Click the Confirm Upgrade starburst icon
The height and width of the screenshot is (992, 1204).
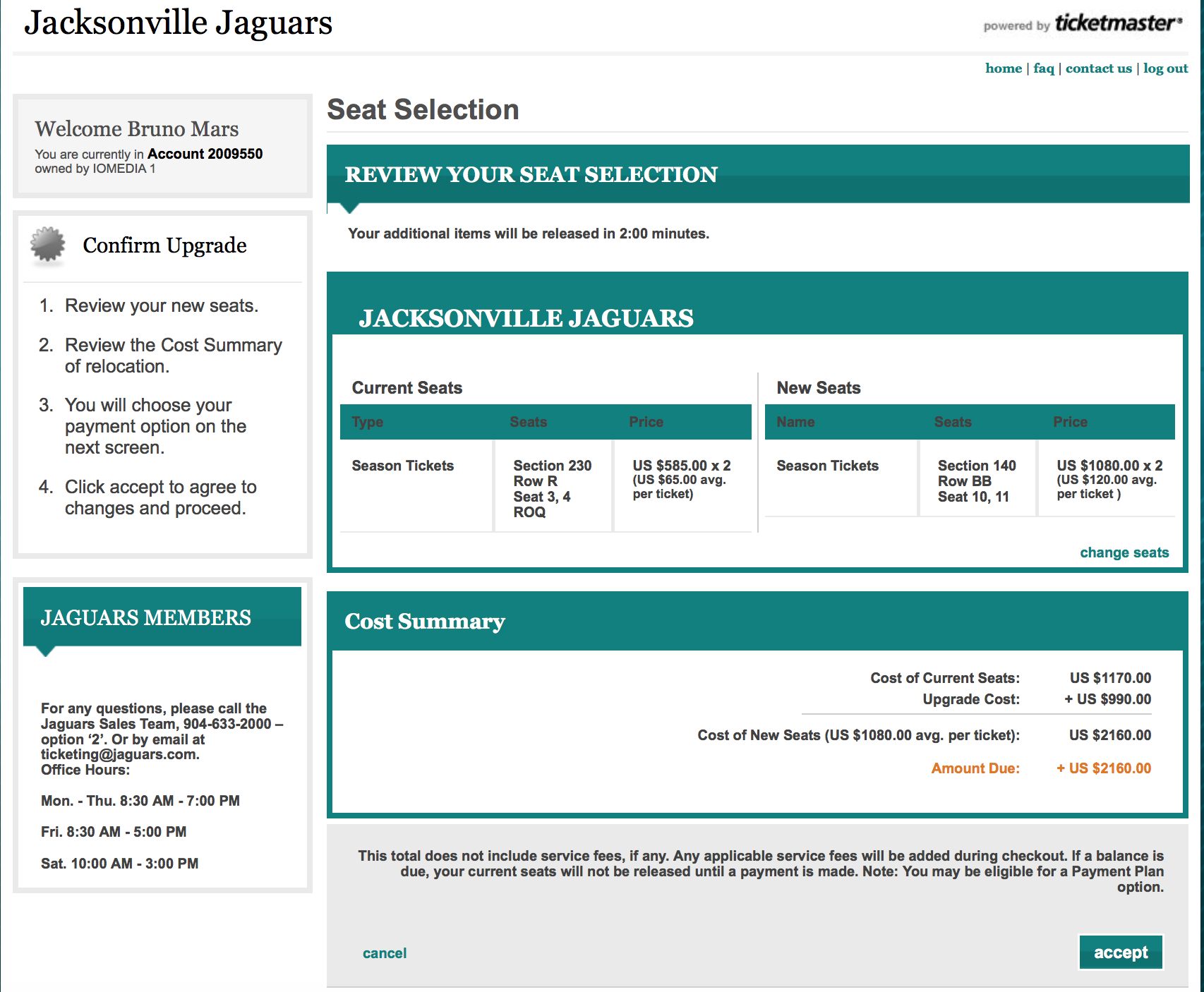pos(48,245)
